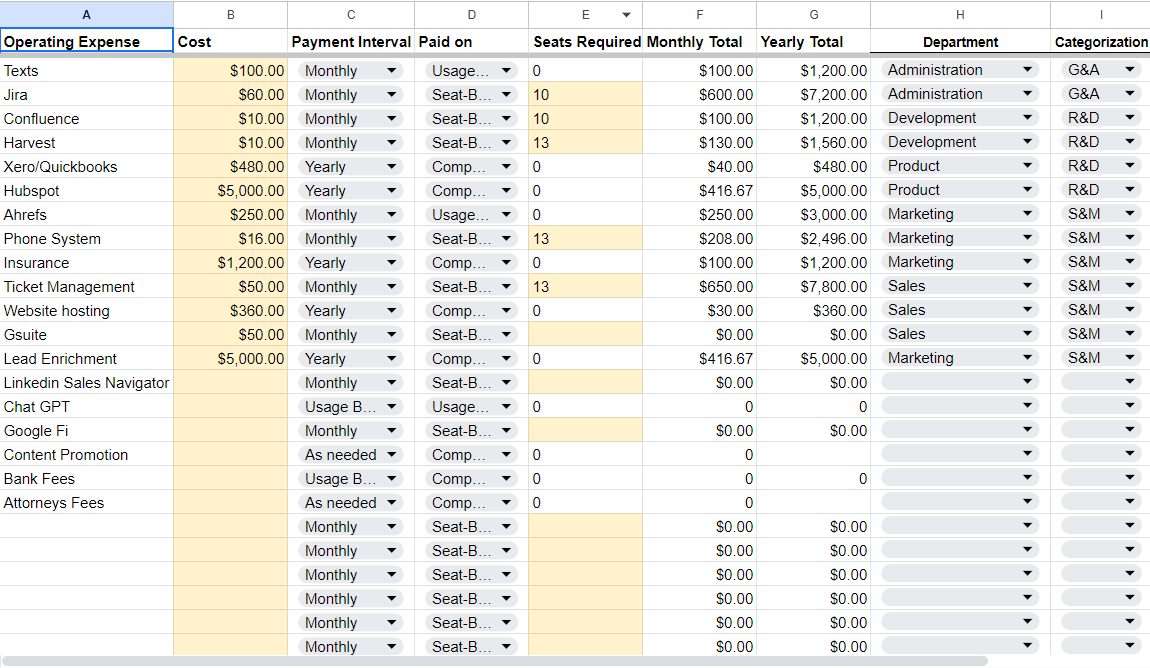Open Payment Interval dropdown for Attorneys Fees
Image resolution: width=1150 pixels, height=668 pixels.
(x=351, y=503)
